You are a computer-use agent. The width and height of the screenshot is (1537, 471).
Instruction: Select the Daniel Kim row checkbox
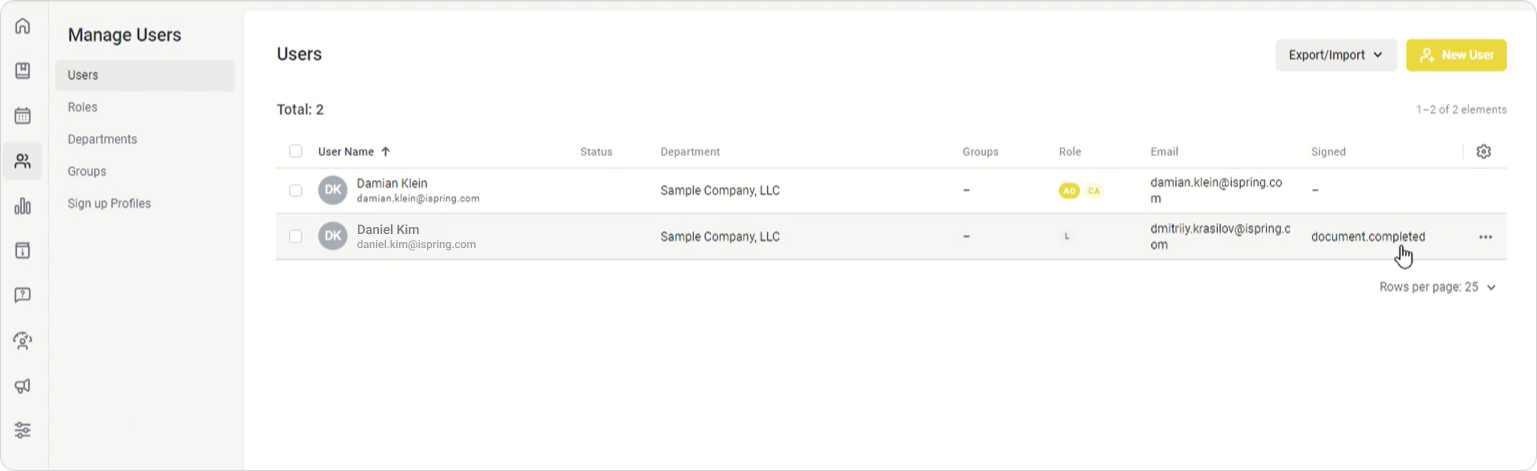296,237
